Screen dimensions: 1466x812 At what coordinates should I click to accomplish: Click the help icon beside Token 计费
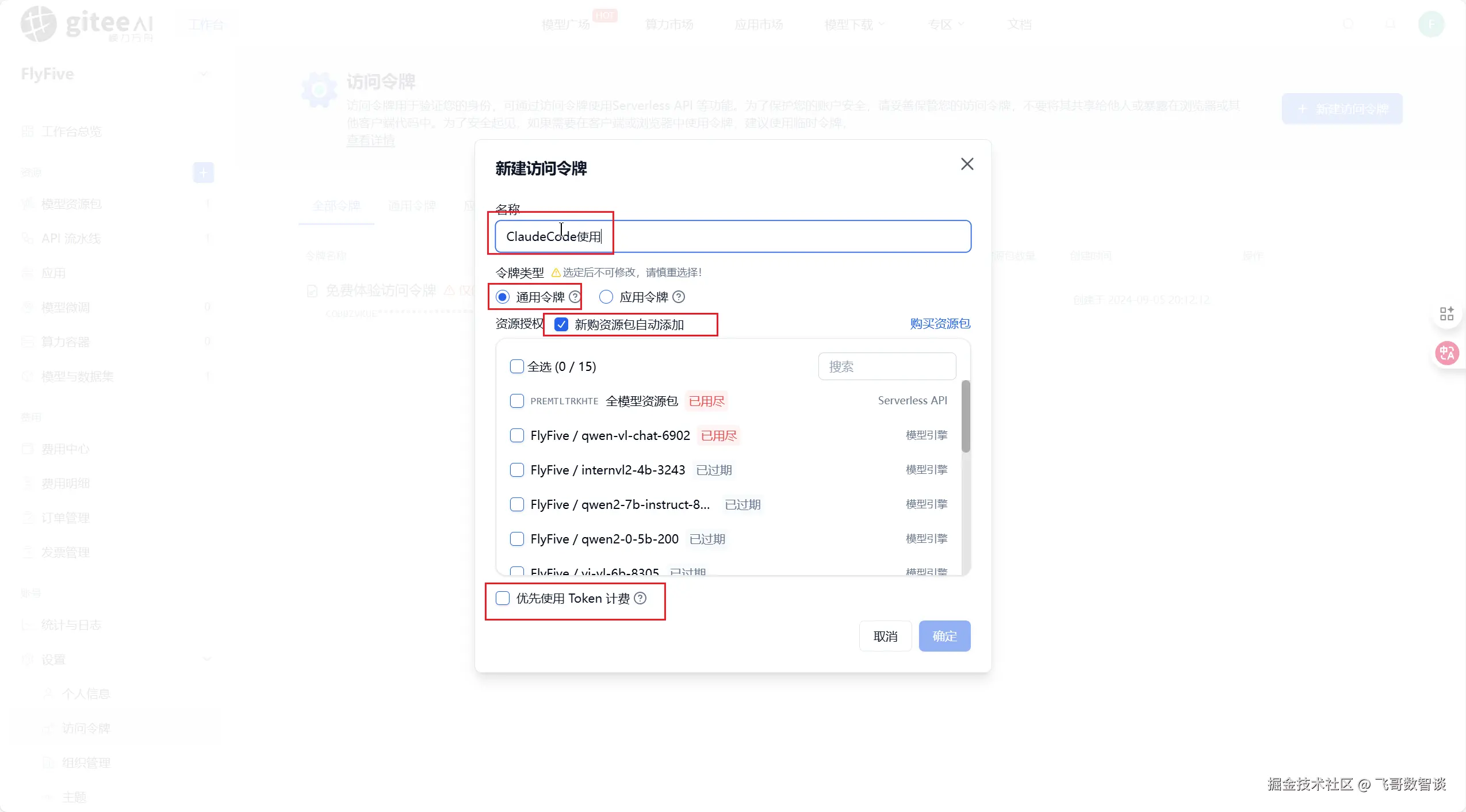click(x=640, y=598)
